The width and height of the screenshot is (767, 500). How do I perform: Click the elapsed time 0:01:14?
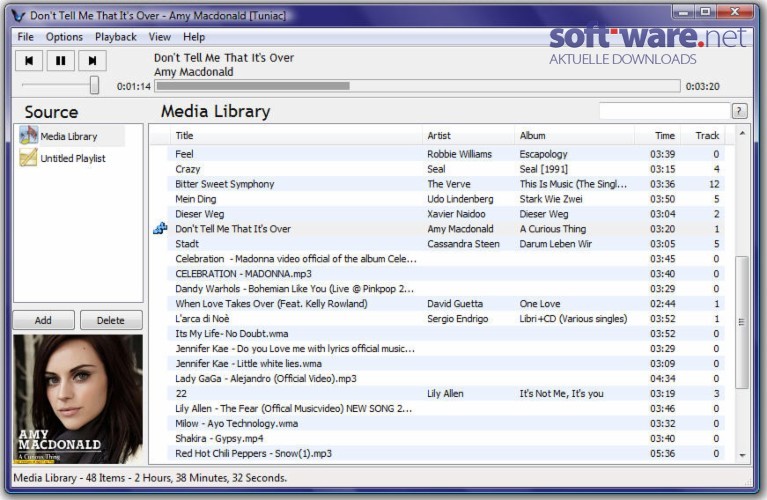[134, 87]
